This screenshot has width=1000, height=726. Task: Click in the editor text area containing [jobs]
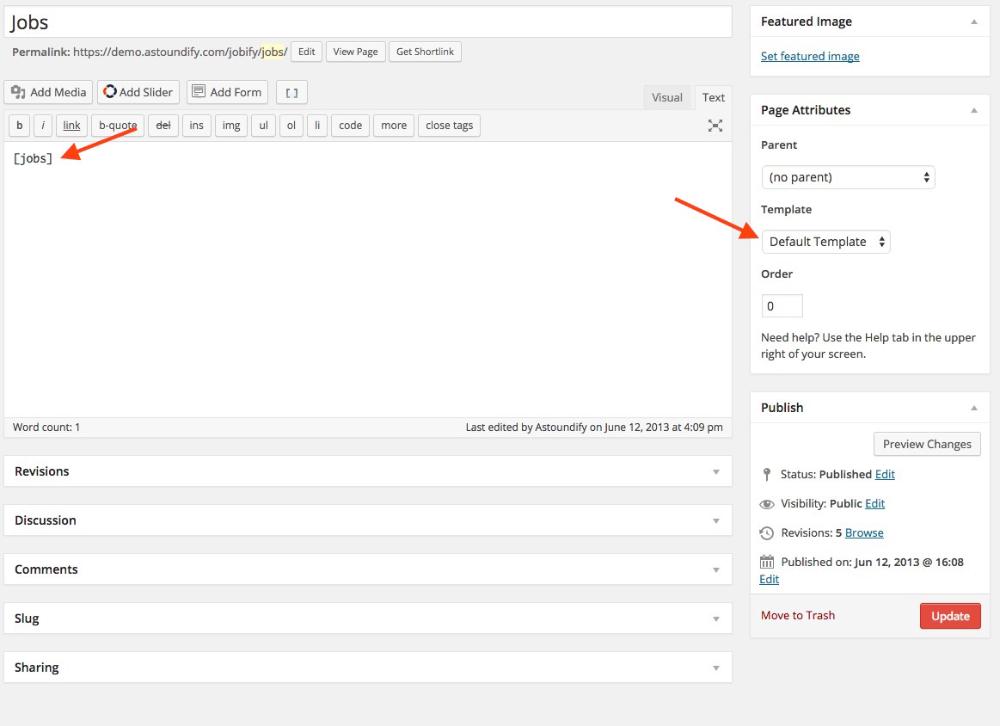[x=367, y=279]
